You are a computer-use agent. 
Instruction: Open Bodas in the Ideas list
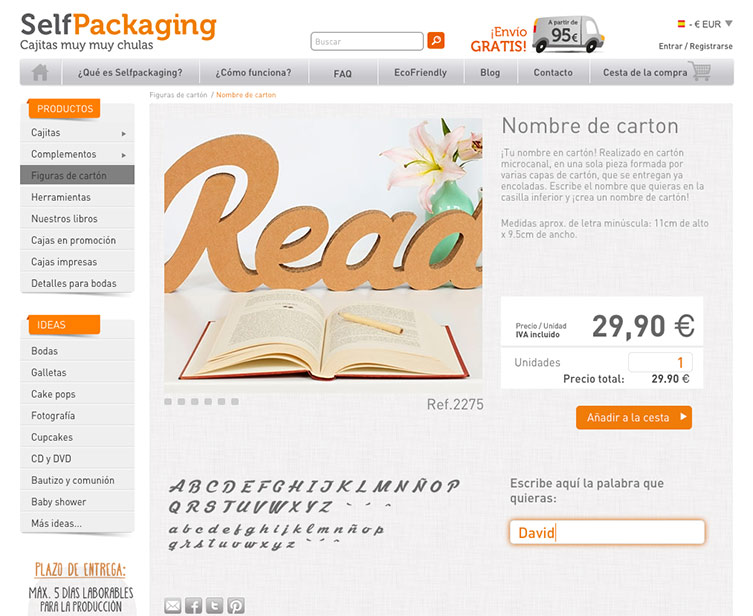pyautogui.click(x=77, y=350)
